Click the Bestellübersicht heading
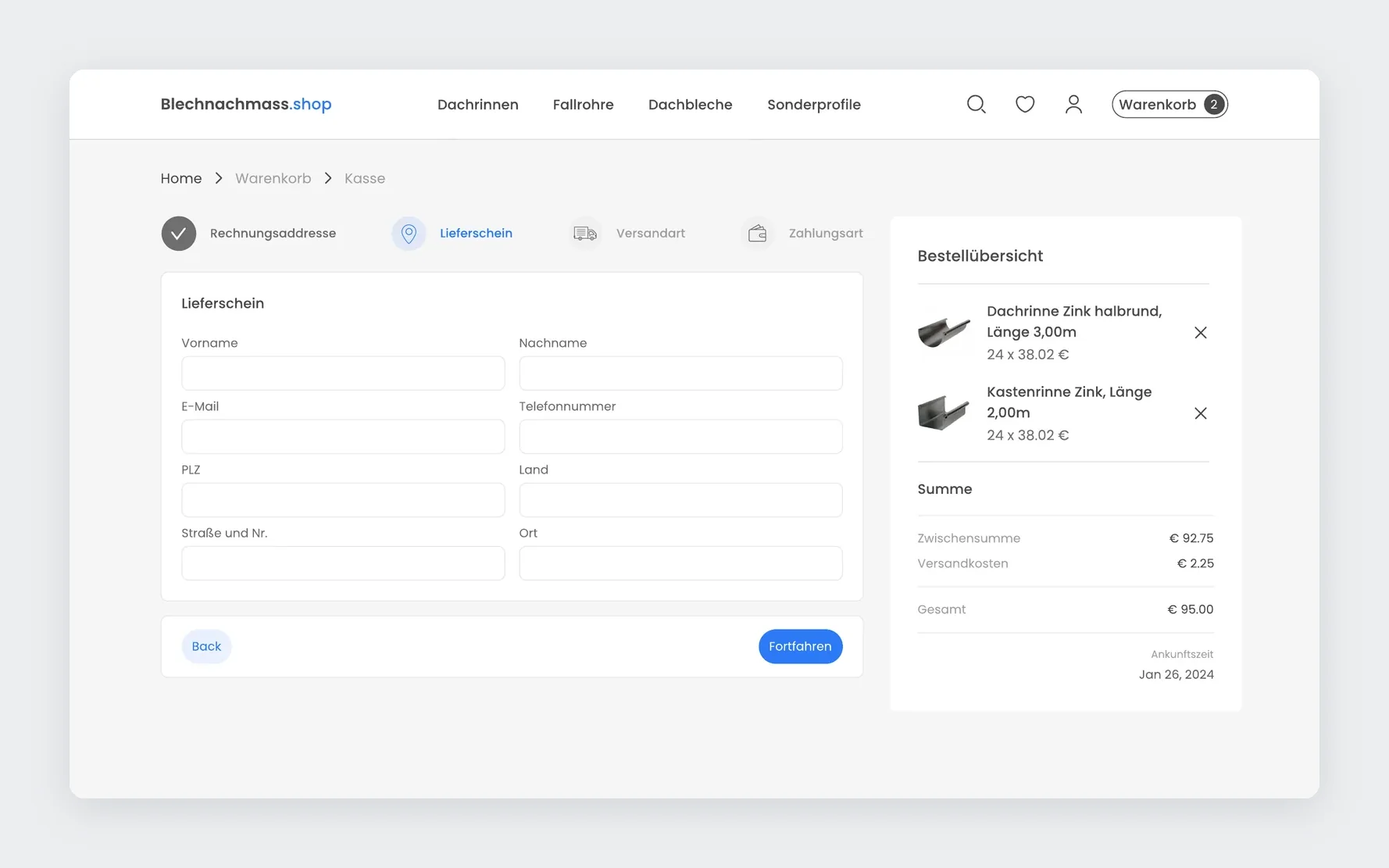This screenshot has height=868, width=1389. [x=980, y=255]
